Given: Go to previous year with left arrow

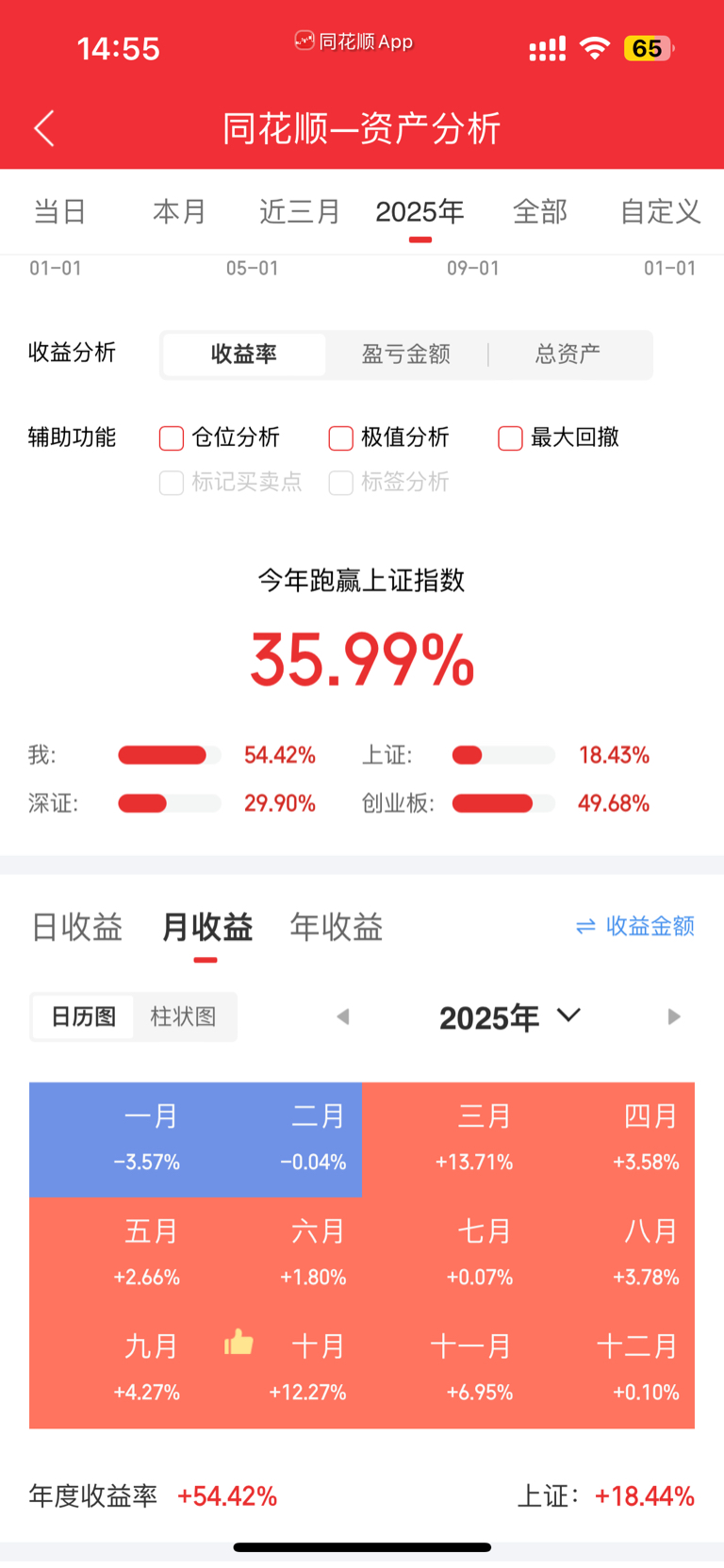Looking at the screenshot, I should pyautogui.click(x=343, y=1016).
